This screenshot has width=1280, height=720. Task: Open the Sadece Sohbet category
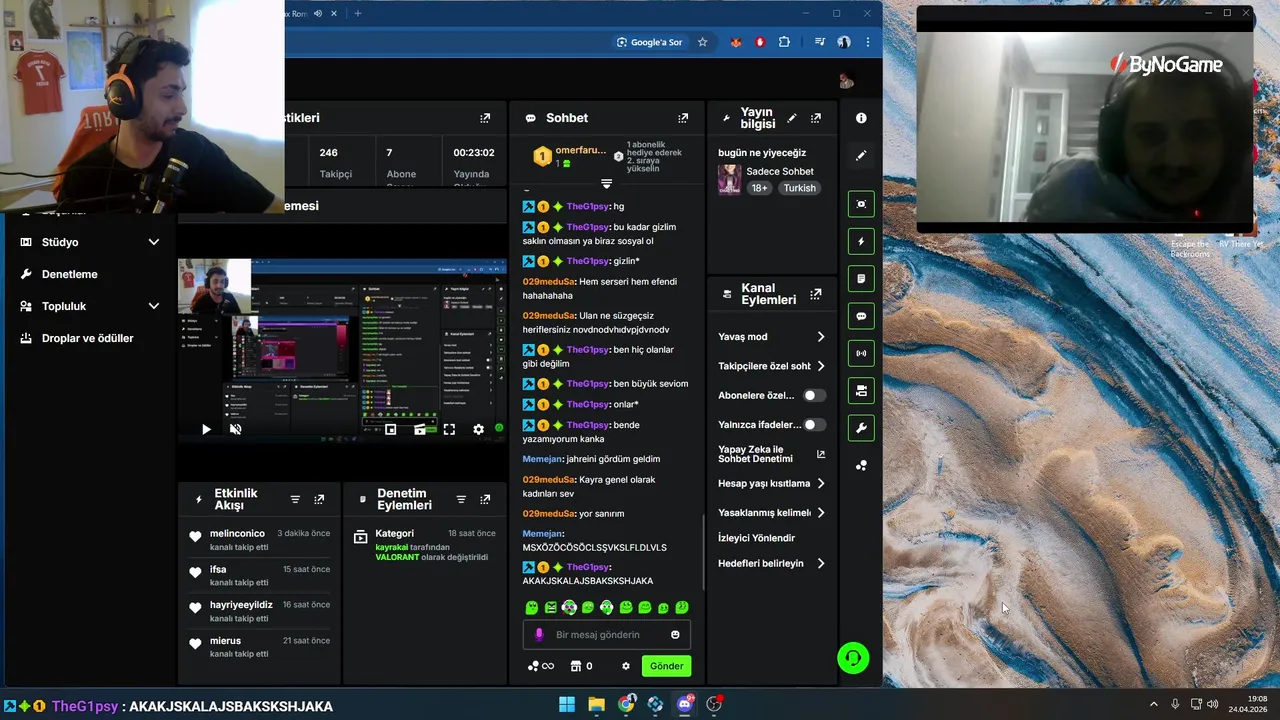click(x=780, y=171)
